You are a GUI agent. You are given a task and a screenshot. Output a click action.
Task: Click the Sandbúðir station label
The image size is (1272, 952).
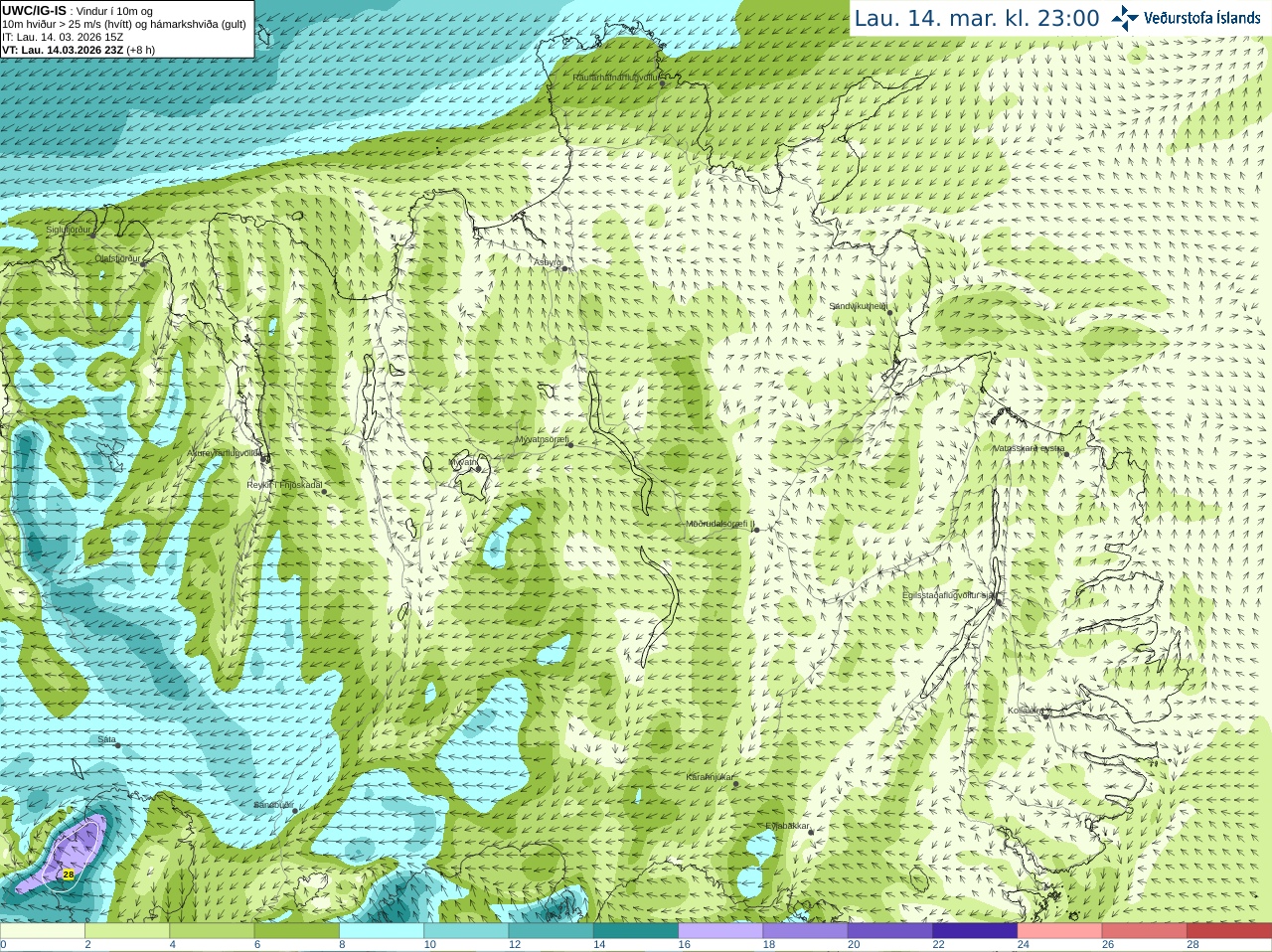pos(273,804)
